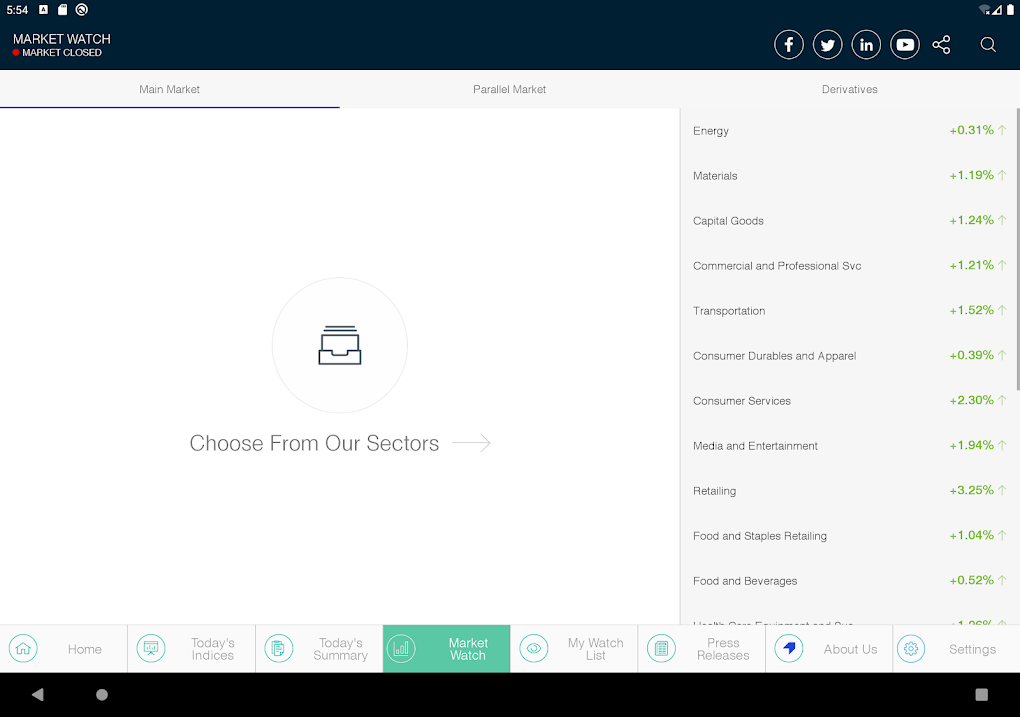The image size is (1020, 717).
Task: Open the Facebook page icon
Action: point(788,44)
